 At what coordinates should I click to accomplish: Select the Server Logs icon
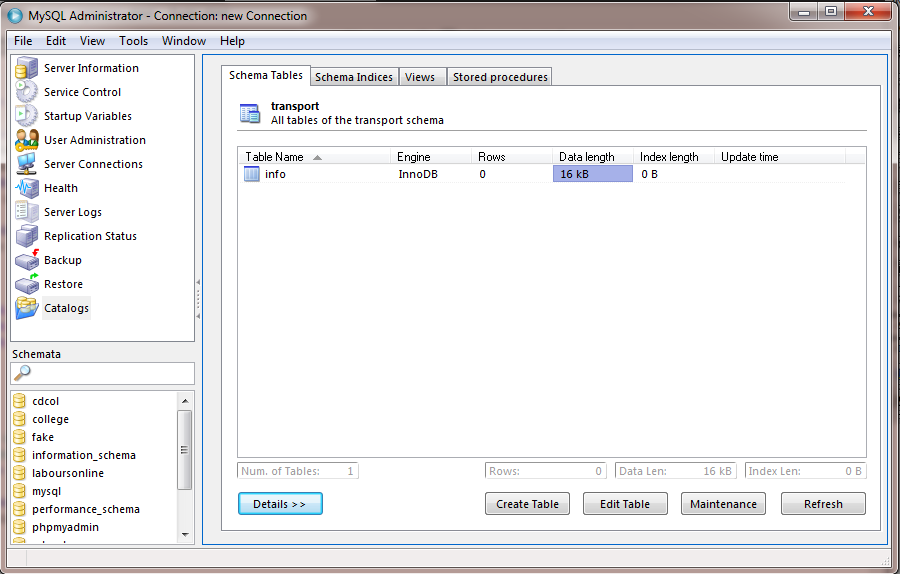pos(26,212)
